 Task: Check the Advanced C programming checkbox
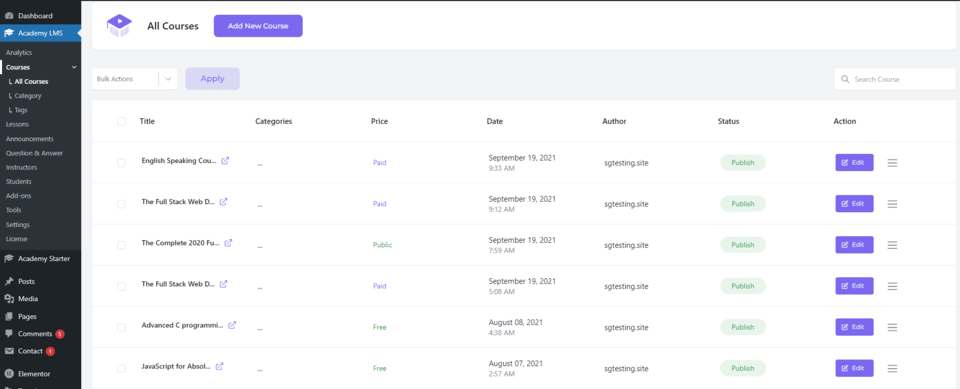click(x=121, y=327)
